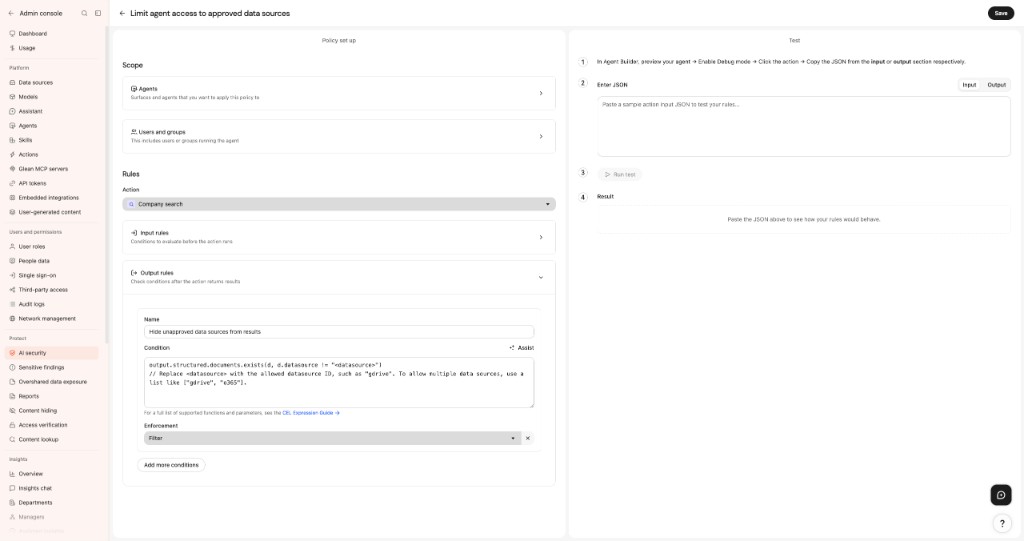This screenshot has width=1024, height=541.
Task: Go back using arrow beside policy title
Action: [x=122, y=13]
